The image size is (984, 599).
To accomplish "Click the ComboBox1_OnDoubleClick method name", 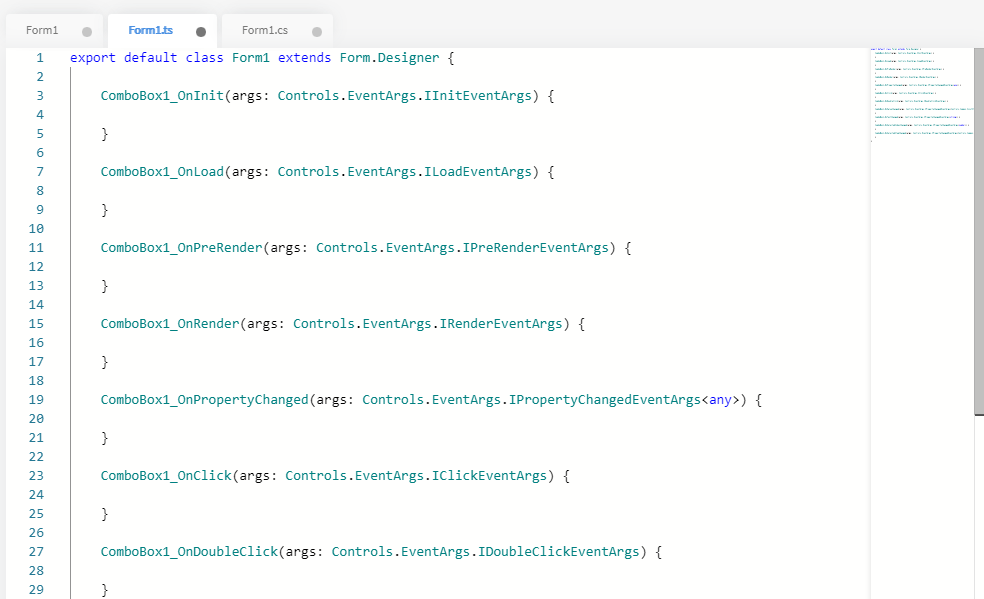I will 189,552.
